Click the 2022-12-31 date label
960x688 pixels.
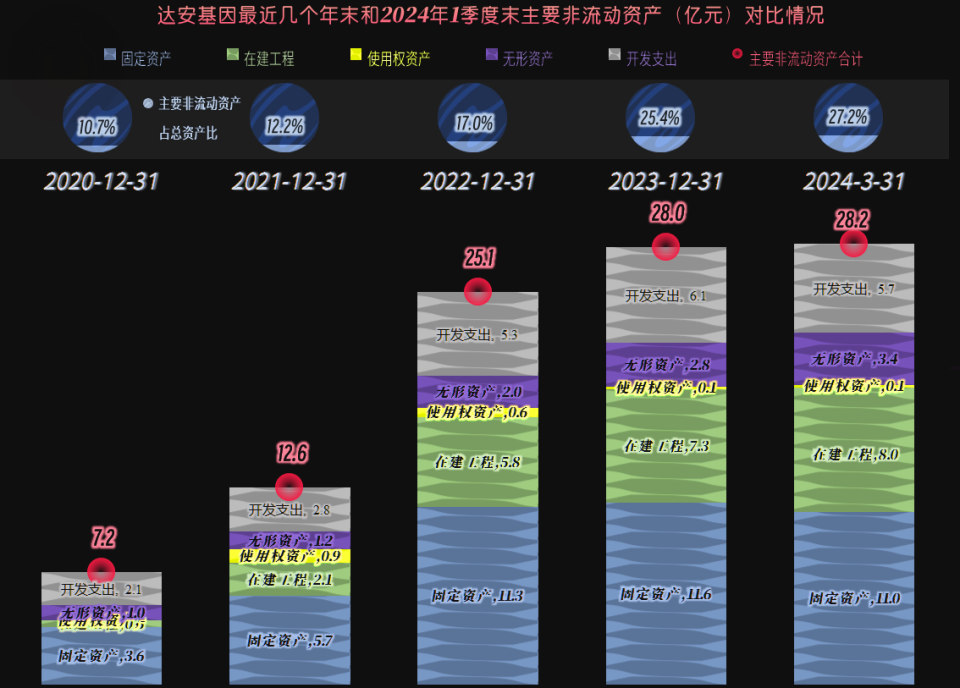point(478,182)
